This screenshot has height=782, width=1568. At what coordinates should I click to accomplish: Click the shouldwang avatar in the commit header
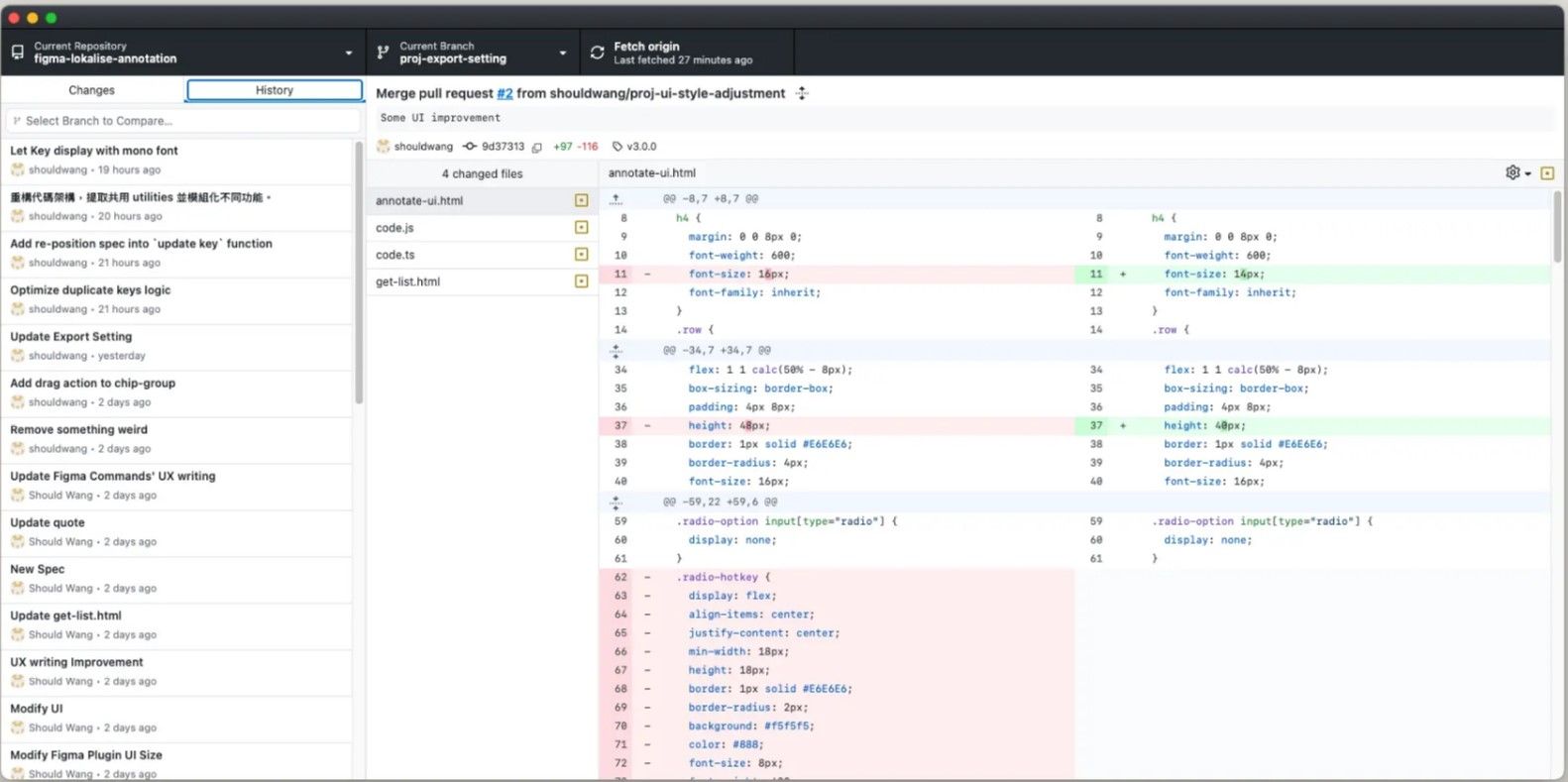(x=383, y=147)
